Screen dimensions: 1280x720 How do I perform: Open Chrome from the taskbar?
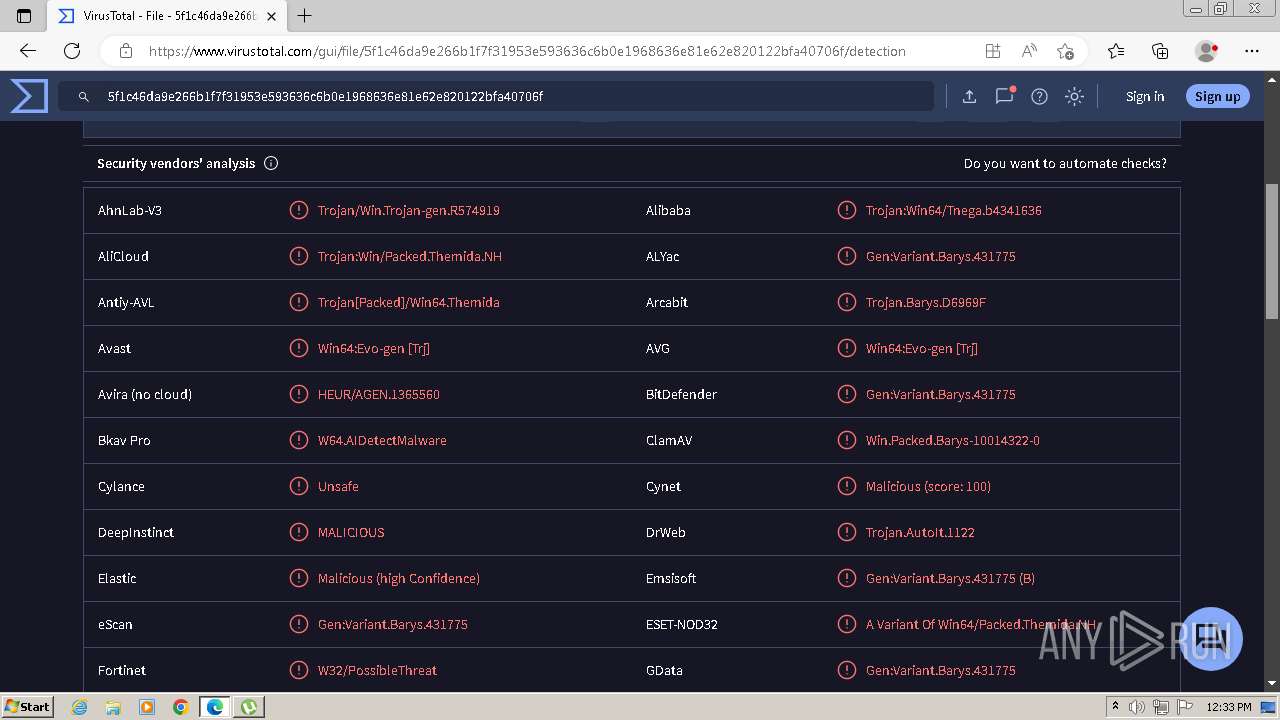180,707
